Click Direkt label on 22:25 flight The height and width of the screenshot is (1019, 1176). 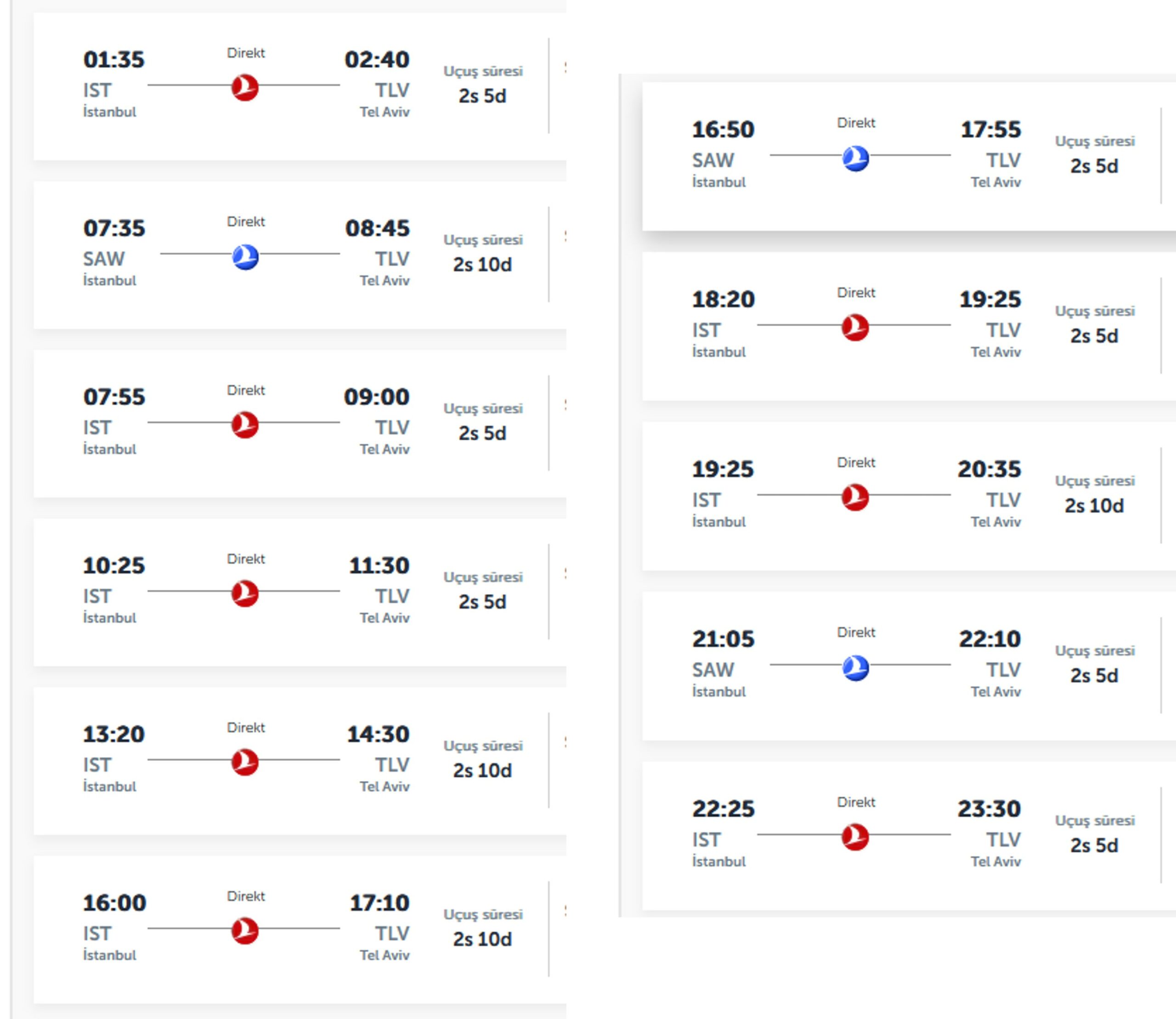pyautogui.click(x=856, y=802)
